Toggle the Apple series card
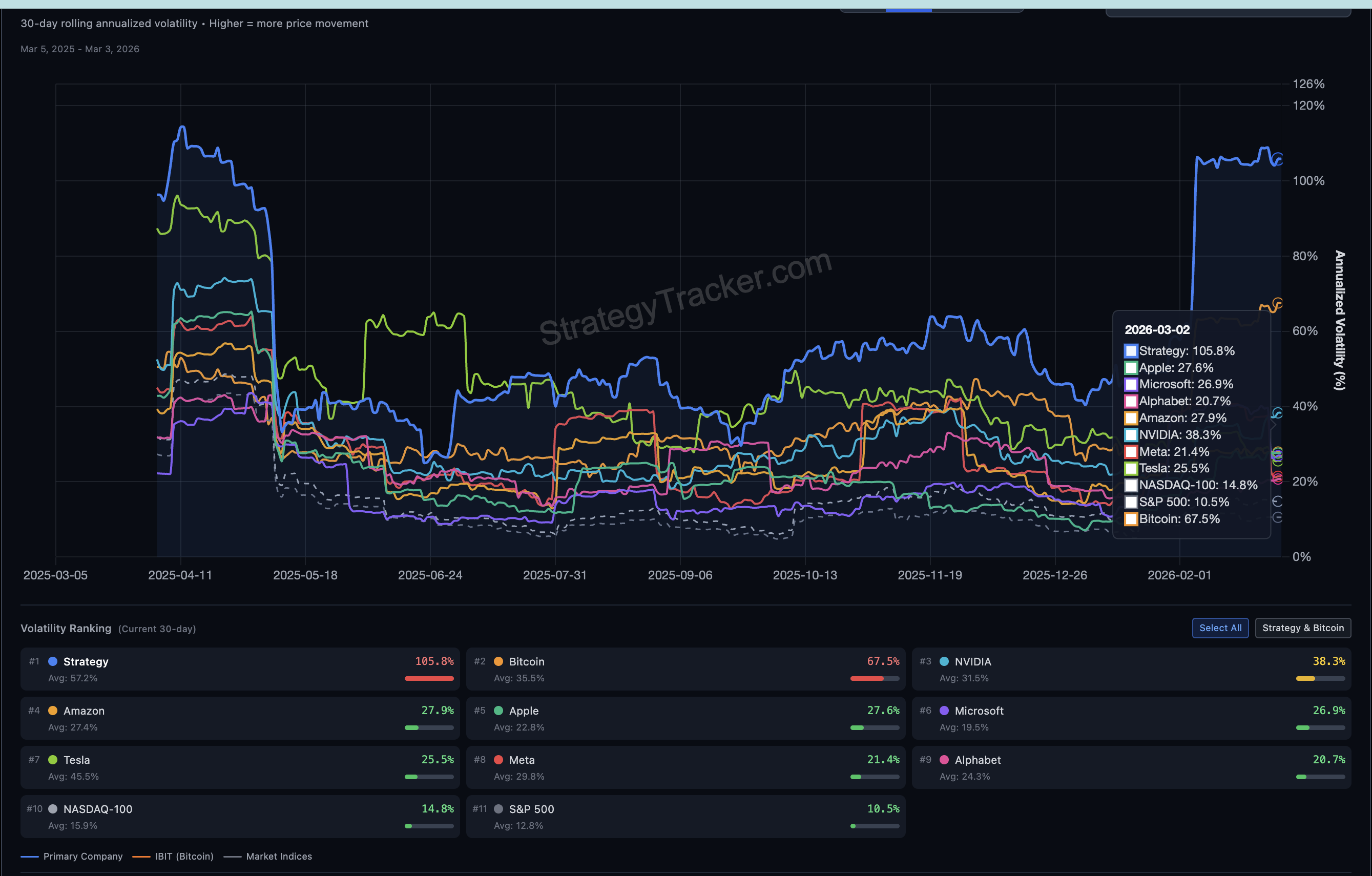The width and height of the screenshot is (1372, 876). pyautogui.click(x=685, y=718)
